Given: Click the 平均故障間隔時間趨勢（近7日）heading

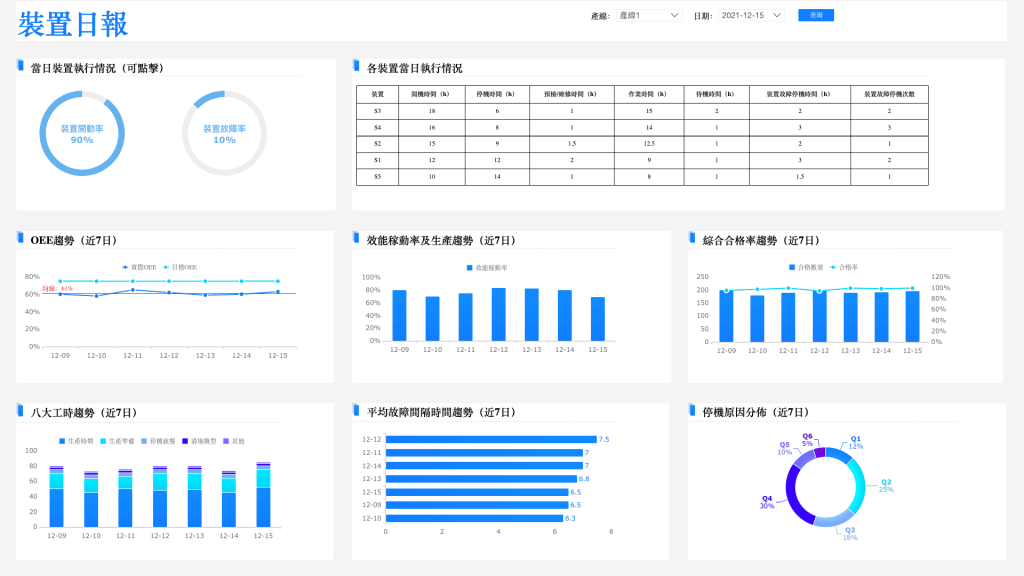Looking at the screenshot, I should coord(441,412).
